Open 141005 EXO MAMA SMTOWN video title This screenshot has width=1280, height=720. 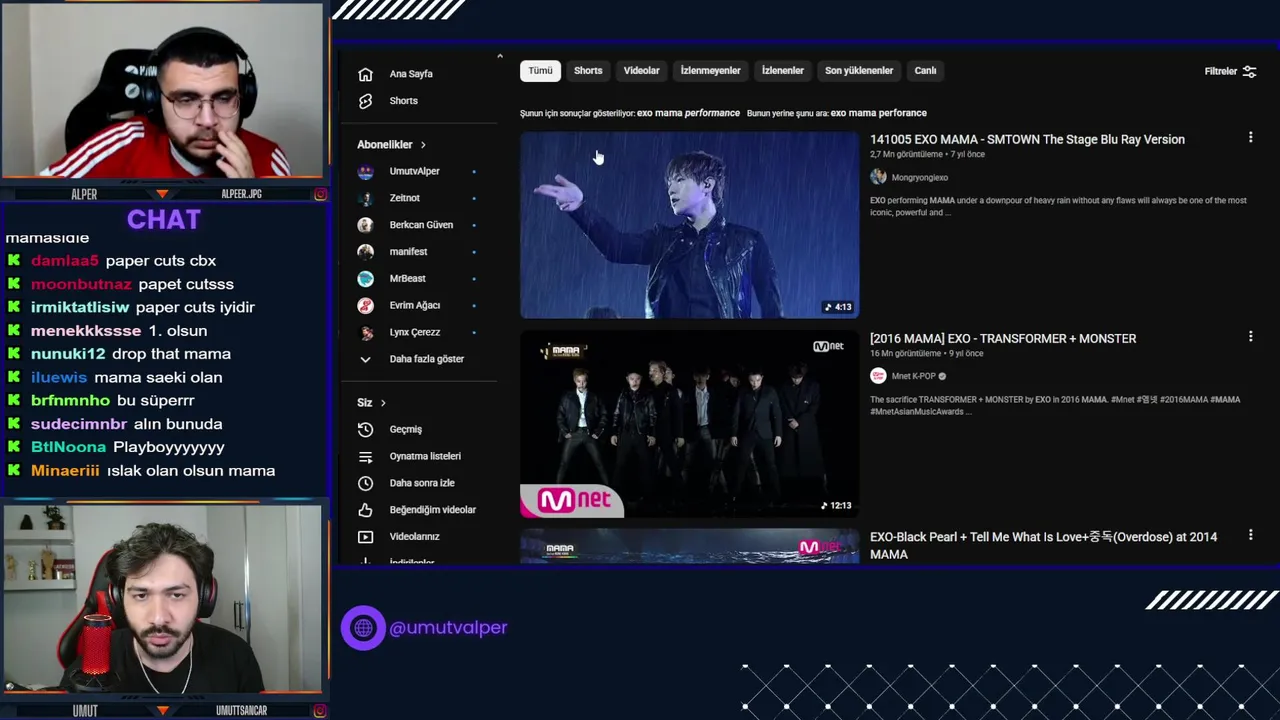click(x=1027, y=140)
